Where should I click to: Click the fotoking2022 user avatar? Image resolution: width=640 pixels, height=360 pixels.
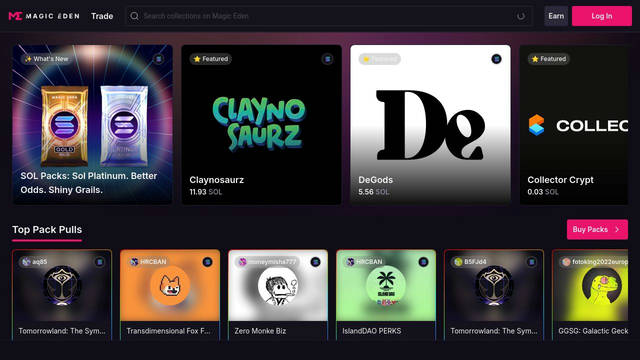point(566,262)
